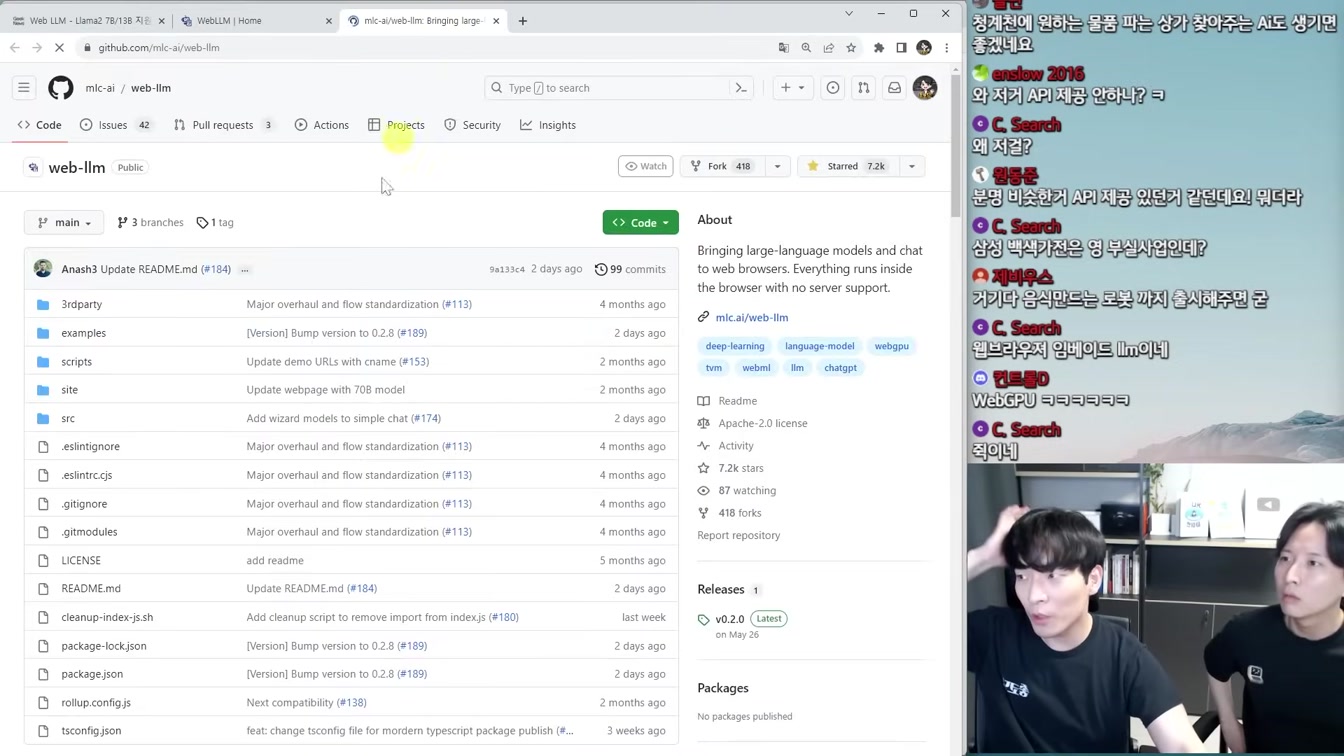Viewport: 1344px width, 756px height.
Task: Click translate page icon in address bar
Action: coord(784,47)
